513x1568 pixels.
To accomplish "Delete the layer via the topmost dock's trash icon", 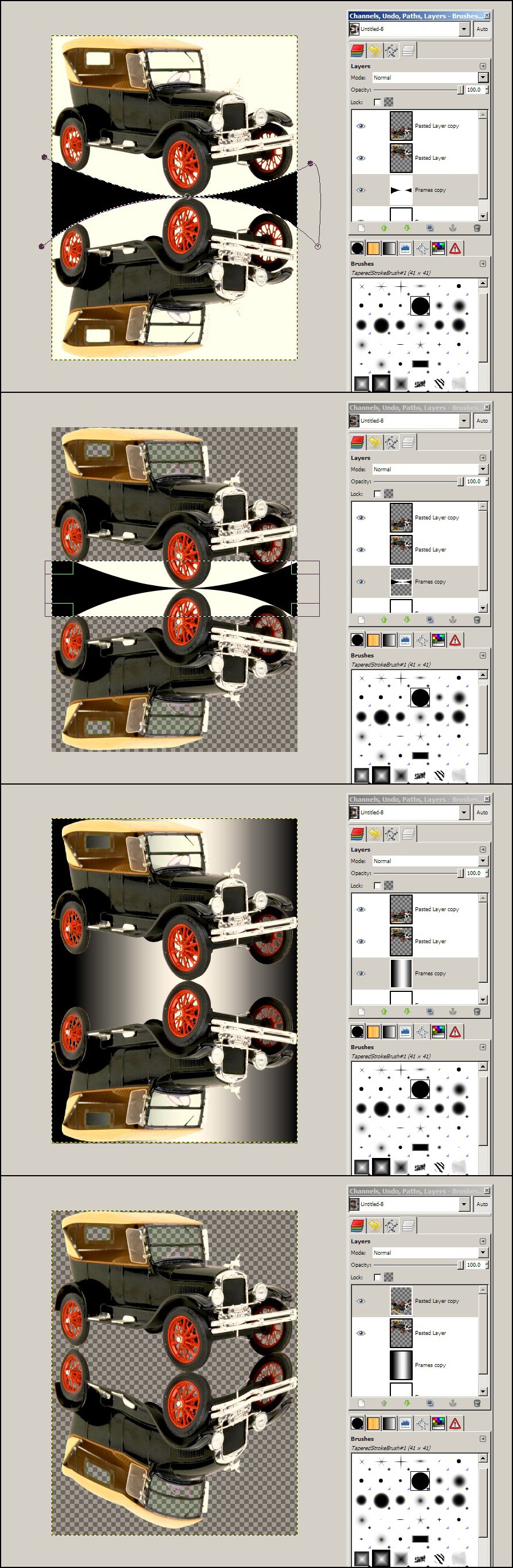I will [x=476, y=228].
